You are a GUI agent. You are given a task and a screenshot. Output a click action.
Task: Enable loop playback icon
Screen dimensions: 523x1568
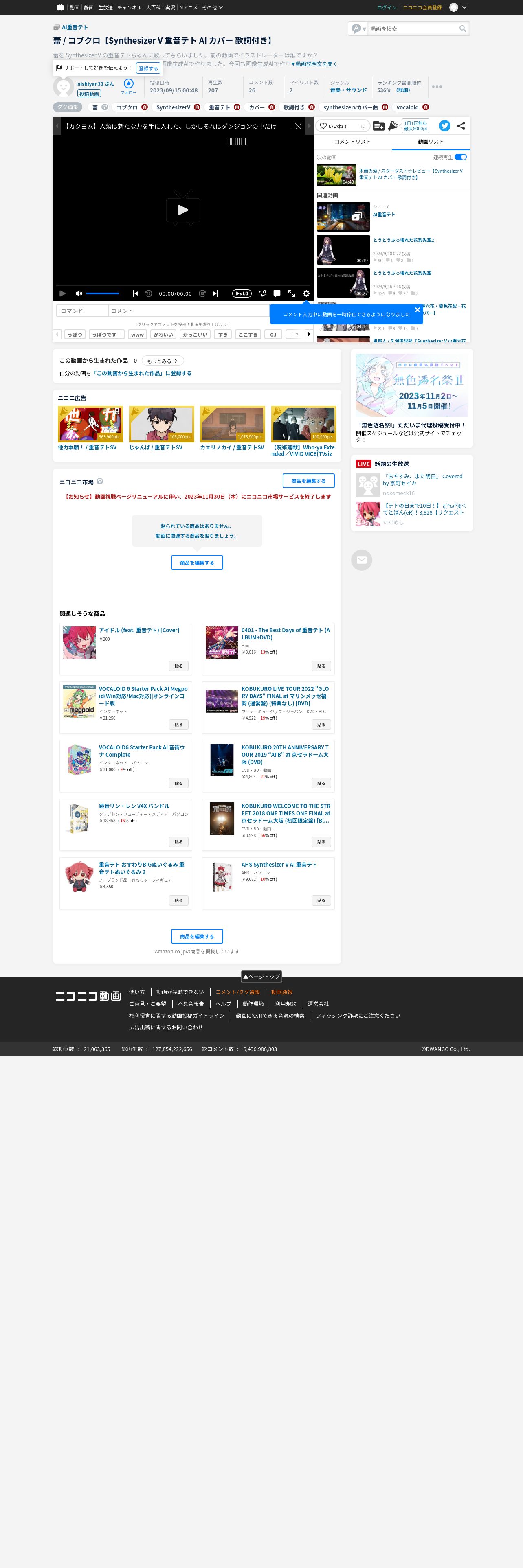coord(262,293)
